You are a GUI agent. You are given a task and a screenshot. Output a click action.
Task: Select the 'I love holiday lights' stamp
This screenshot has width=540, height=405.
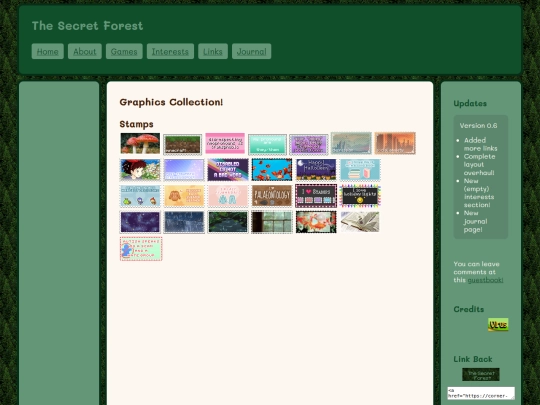360,196
